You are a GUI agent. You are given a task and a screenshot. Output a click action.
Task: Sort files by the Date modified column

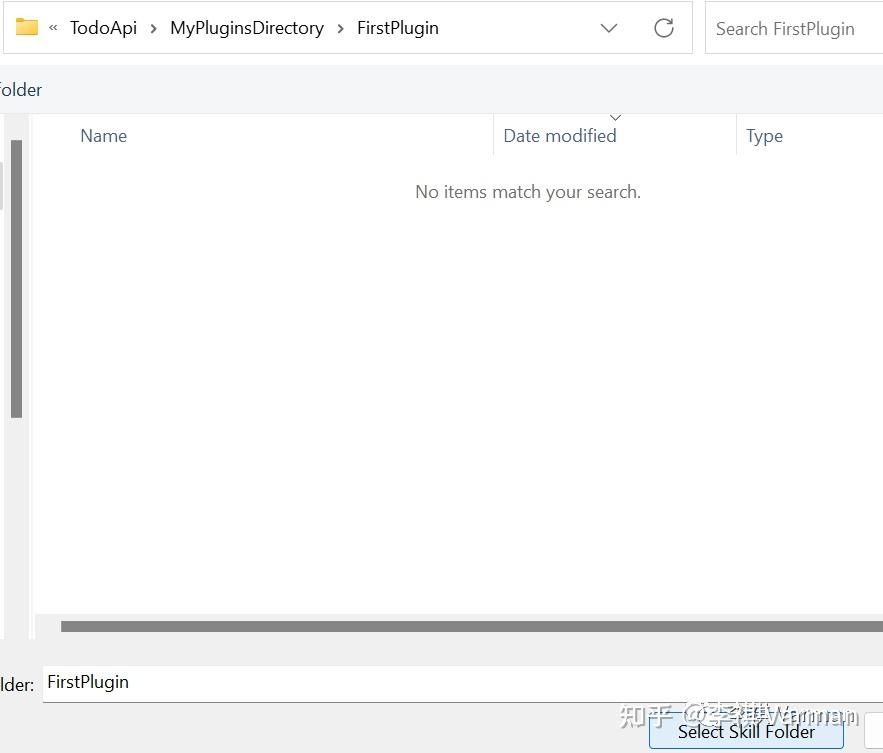coord(560,136)
